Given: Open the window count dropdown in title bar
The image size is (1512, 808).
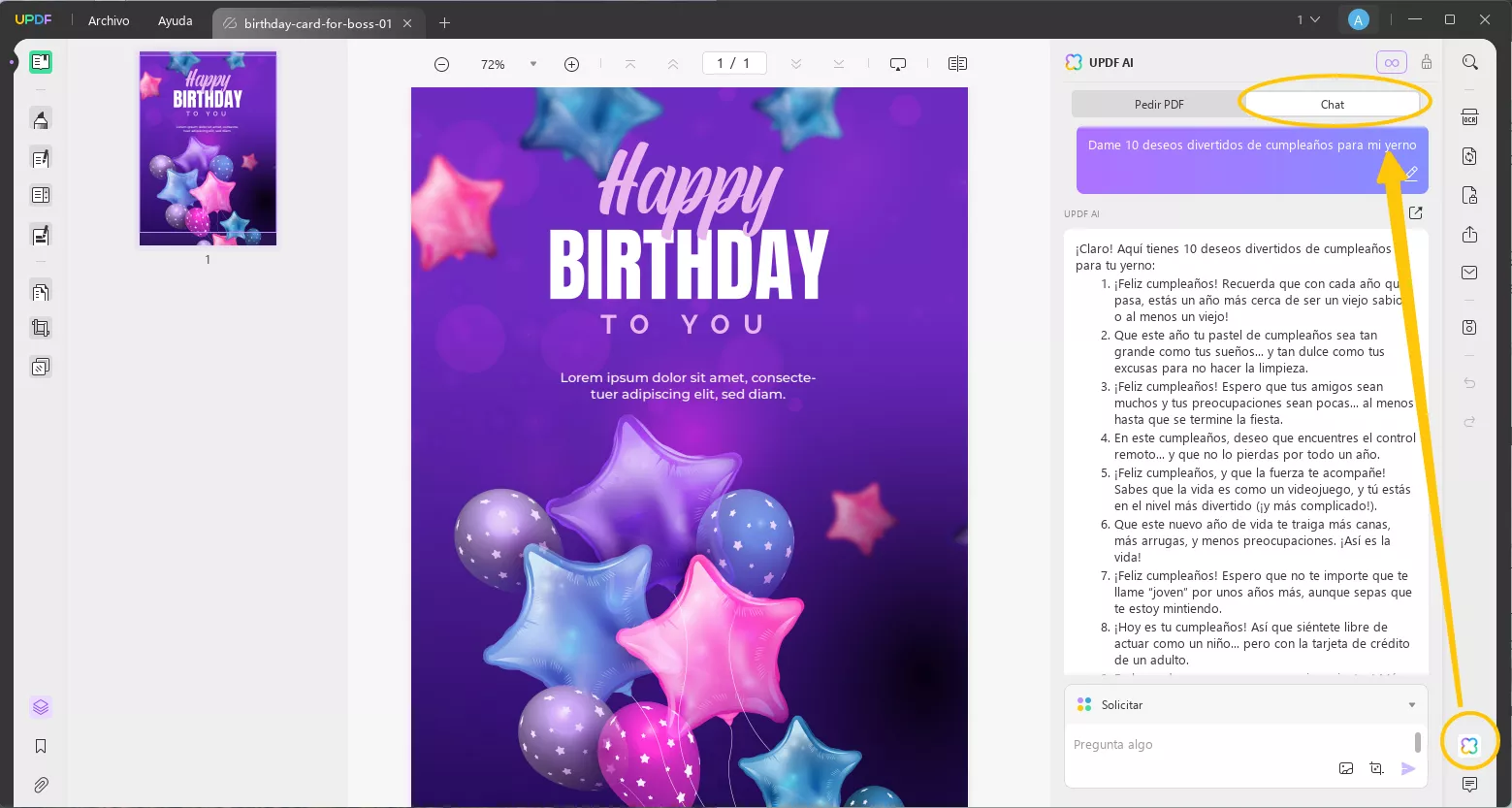Looking at the screenshot, I should coord(1308,19).
